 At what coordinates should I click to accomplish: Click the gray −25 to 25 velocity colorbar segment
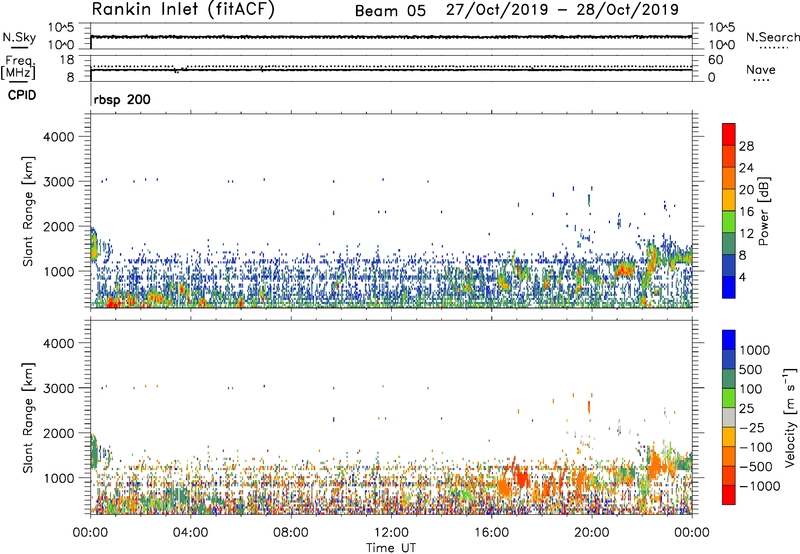(x=729, y=417)
